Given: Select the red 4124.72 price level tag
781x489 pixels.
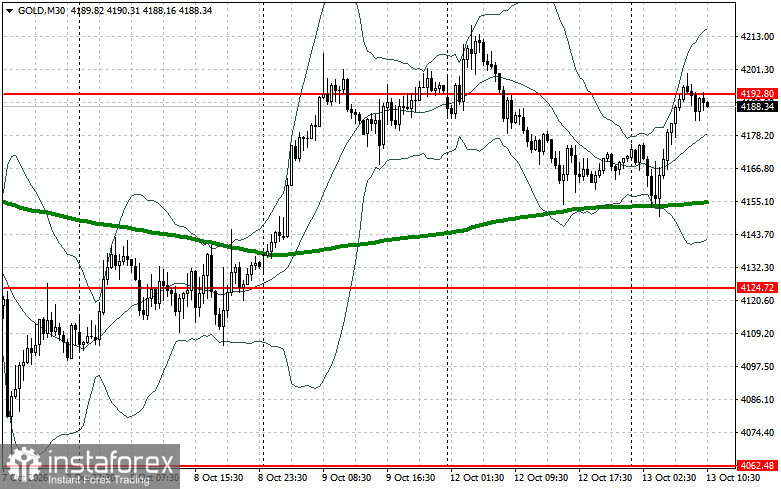Looking at the screenshot, I should click(757, 287).
